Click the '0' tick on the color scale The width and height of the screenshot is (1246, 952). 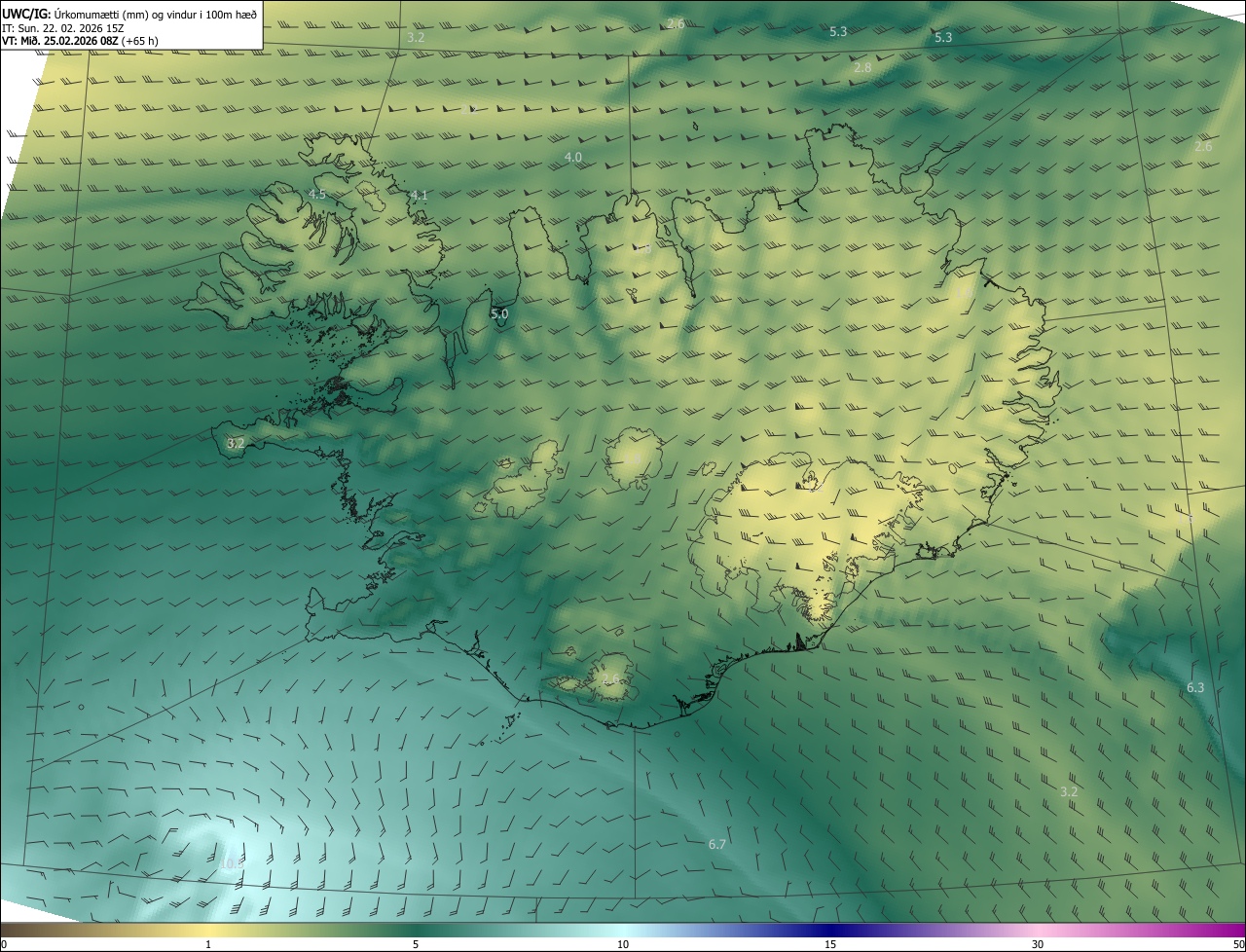point(4,944)
